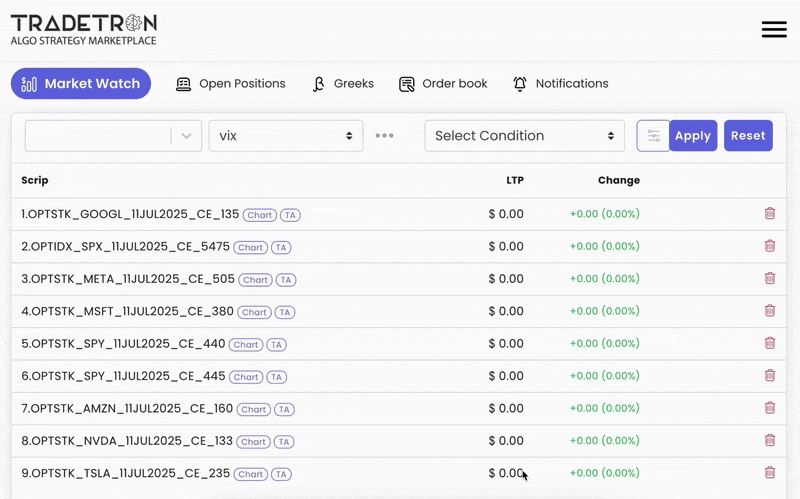Delete the AMZN_11JUL2025_CE_160 row trash icon
This screenshot has height=499, width=800.
tap(770, 408)
